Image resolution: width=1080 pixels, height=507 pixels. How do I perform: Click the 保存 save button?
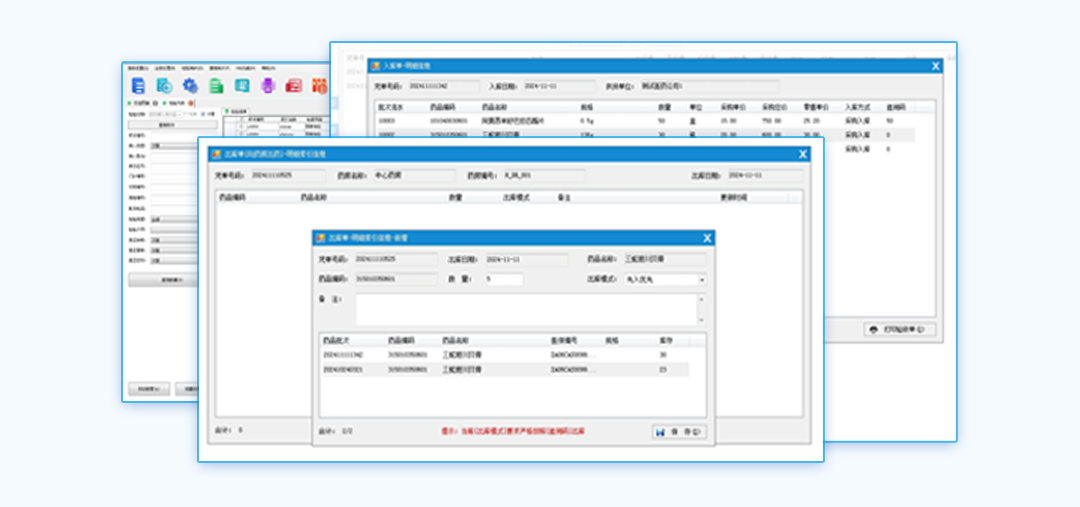pos(679,432)
